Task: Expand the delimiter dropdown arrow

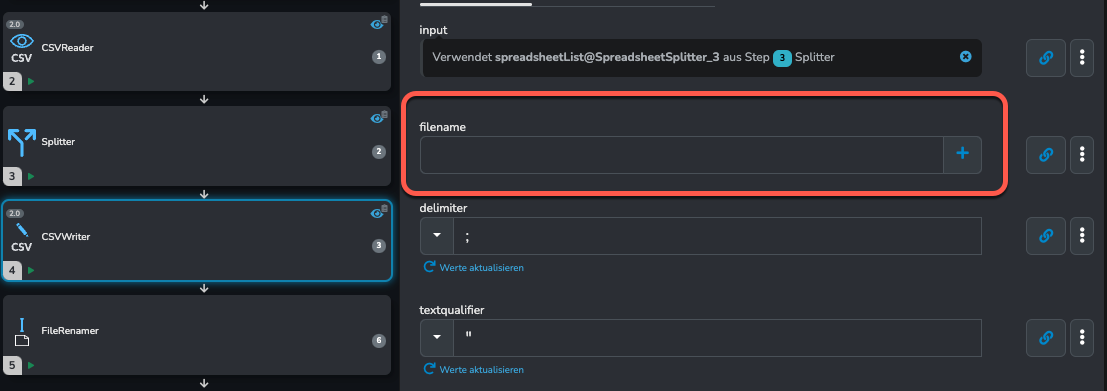Action: pos(437,236)
